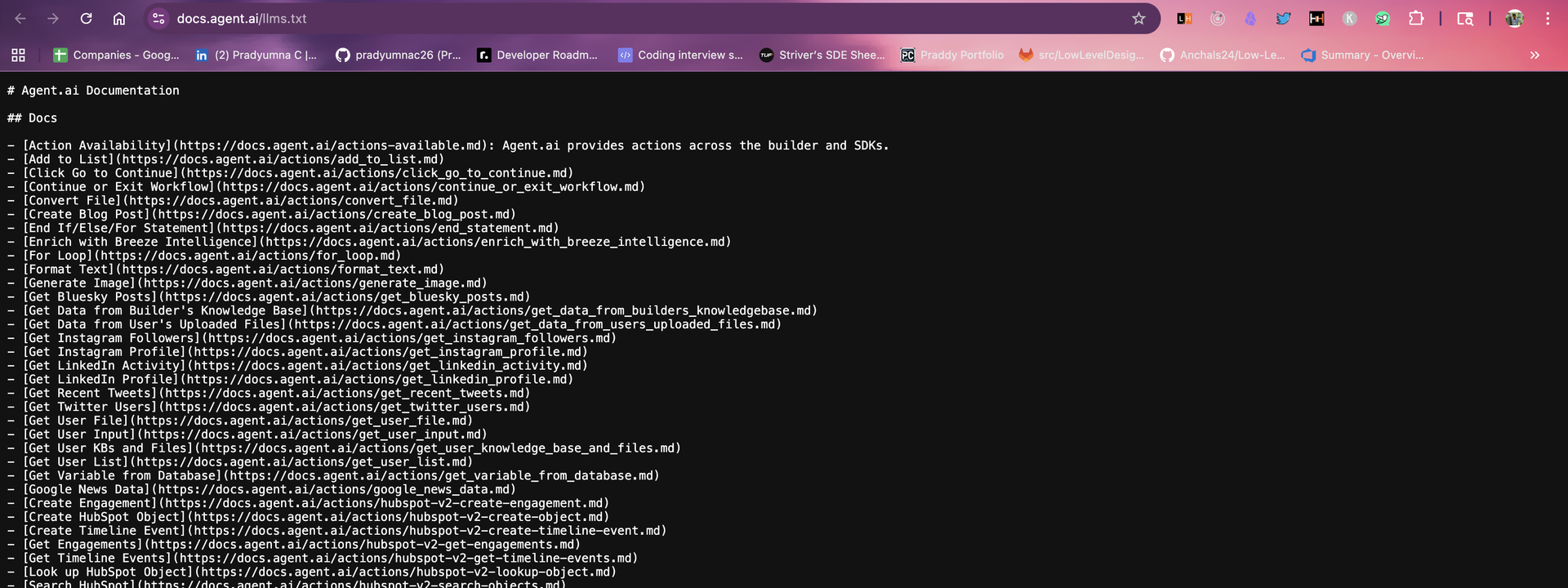
Task: Click the '# Agent.ai Documentation' heading text
Action: coord(93,91)
